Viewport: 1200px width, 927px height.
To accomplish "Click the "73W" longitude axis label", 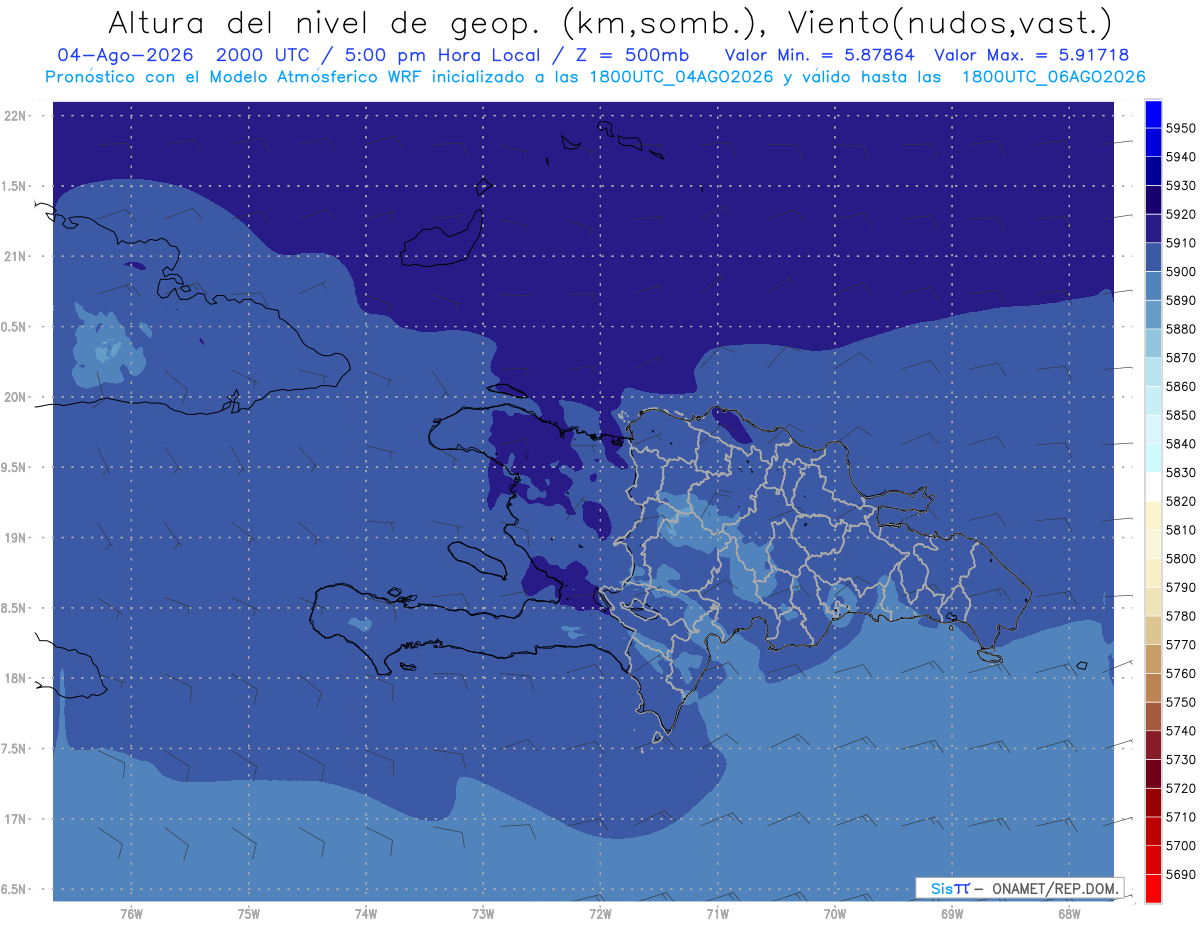I will tap(483, 914).
